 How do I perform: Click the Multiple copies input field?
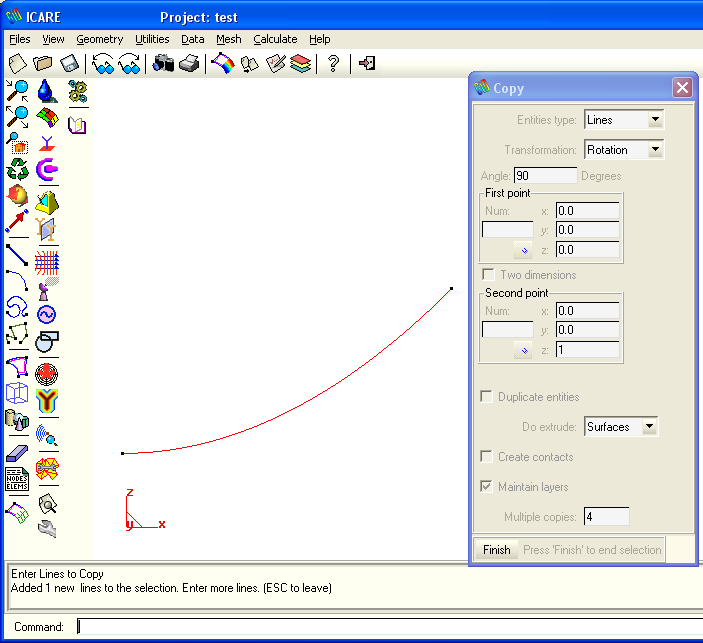[606, 517]
